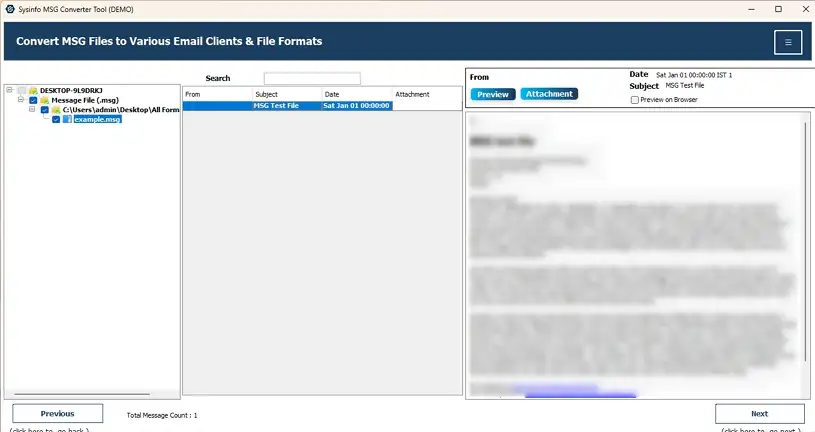Click the Message File folder icon
This screenshot has width=815, height=432.
point(45,100)
